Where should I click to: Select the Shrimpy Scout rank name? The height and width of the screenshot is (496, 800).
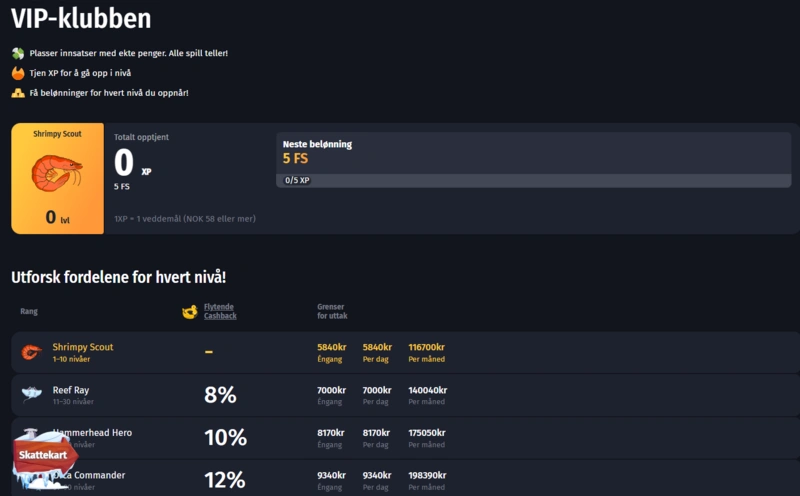(x=83, y=347)
